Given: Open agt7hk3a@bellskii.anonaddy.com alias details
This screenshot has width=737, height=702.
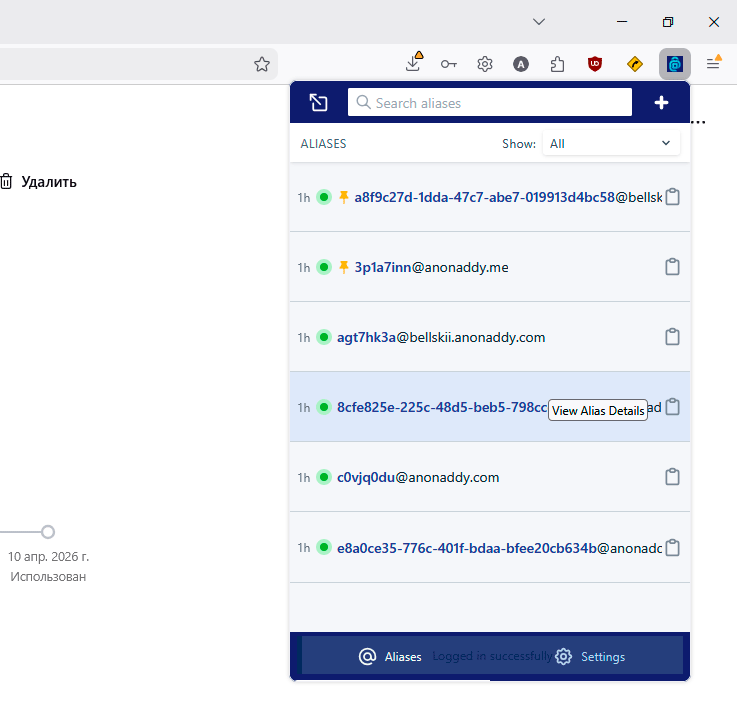Looking at the screenshot, I should pyautogui.click(x=441, y=337).
